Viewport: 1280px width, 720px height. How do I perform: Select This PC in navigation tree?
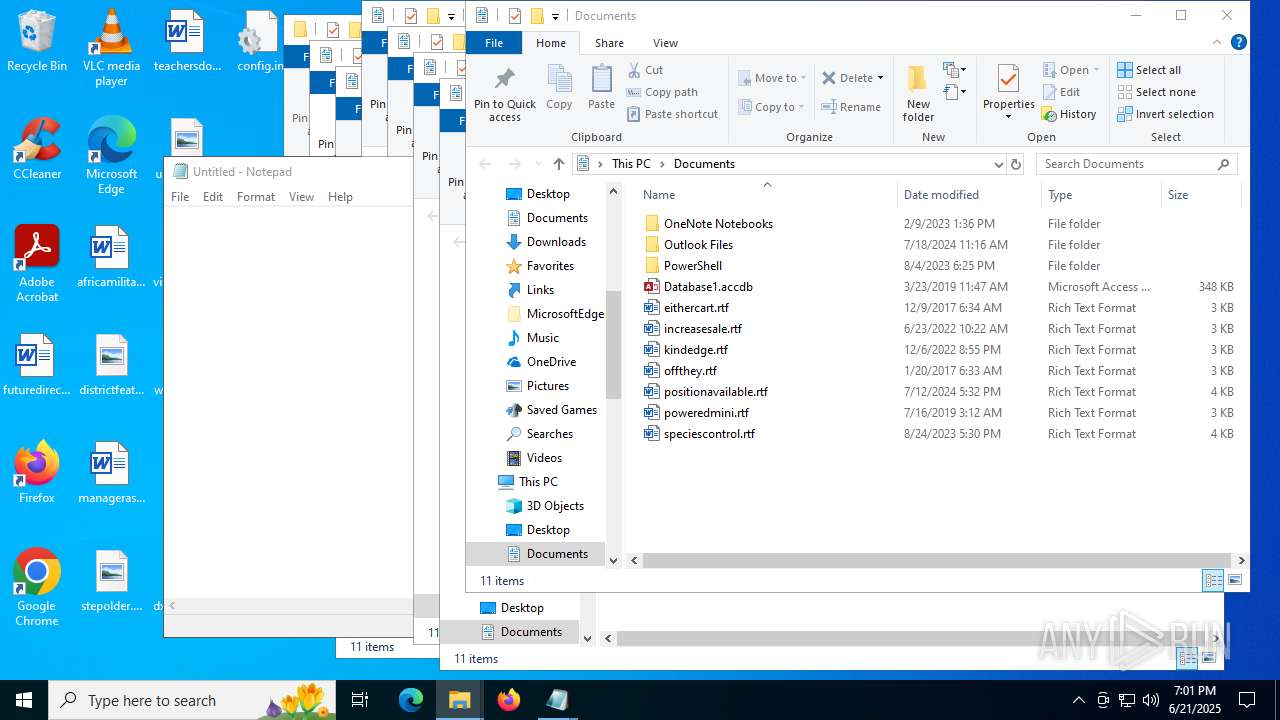[x=538, y=482]
